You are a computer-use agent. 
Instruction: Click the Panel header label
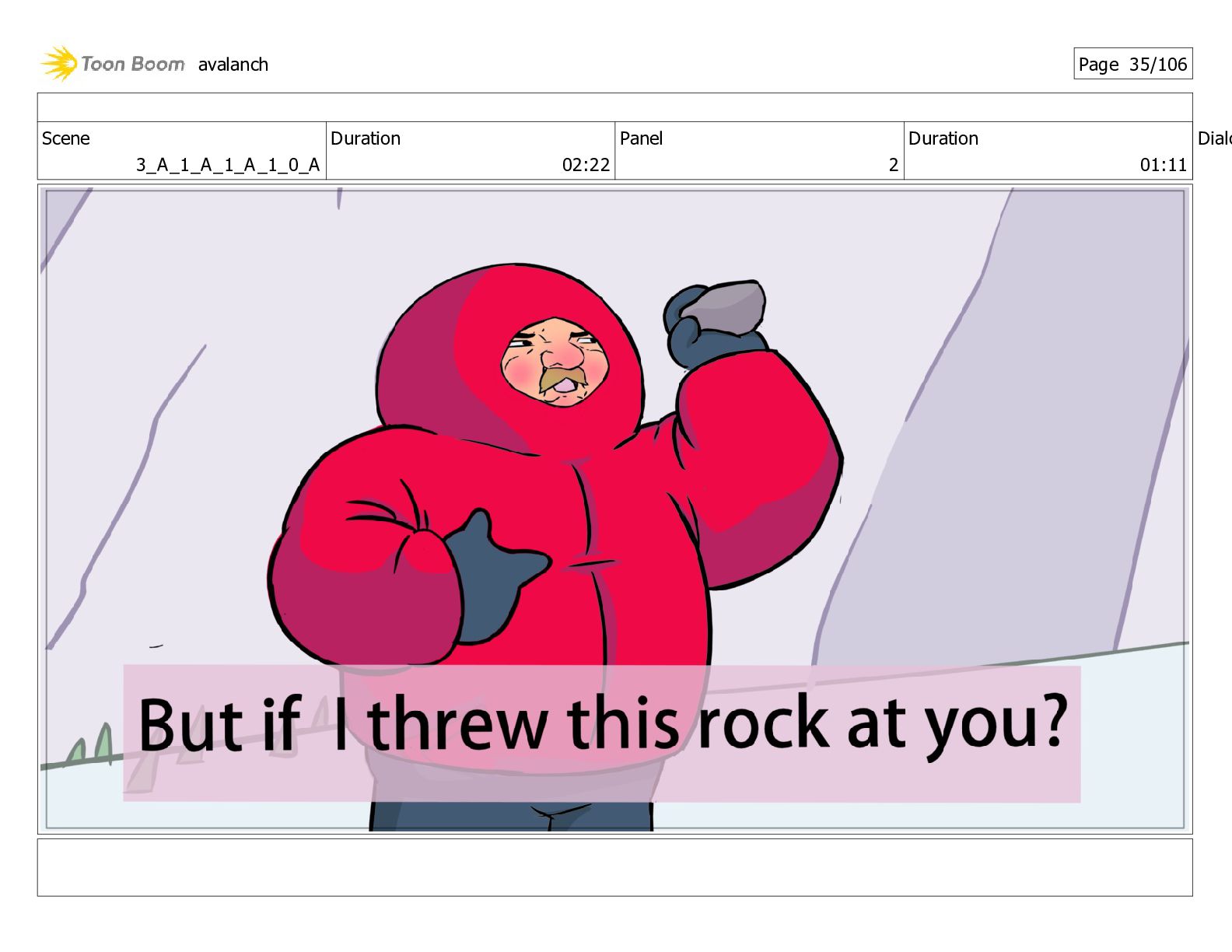[x=641, y=138]
